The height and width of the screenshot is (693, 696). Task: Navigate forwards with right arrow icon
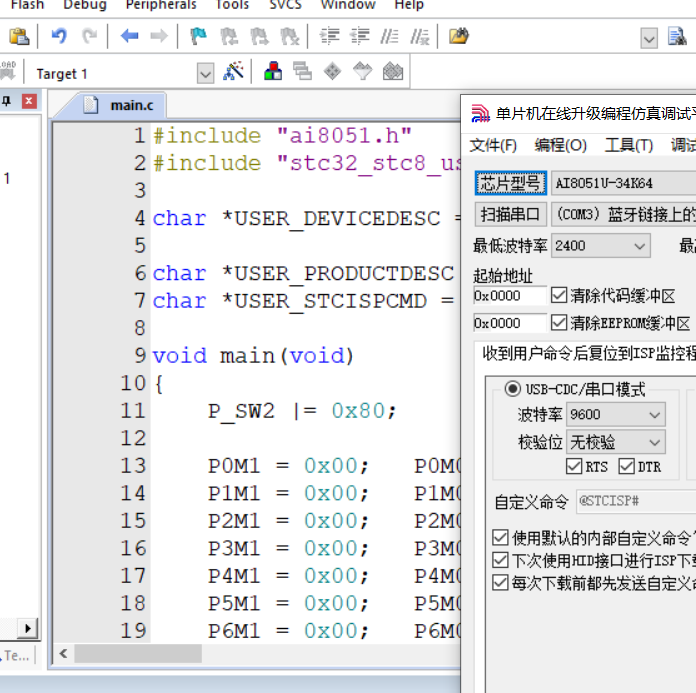click(158, 36)
